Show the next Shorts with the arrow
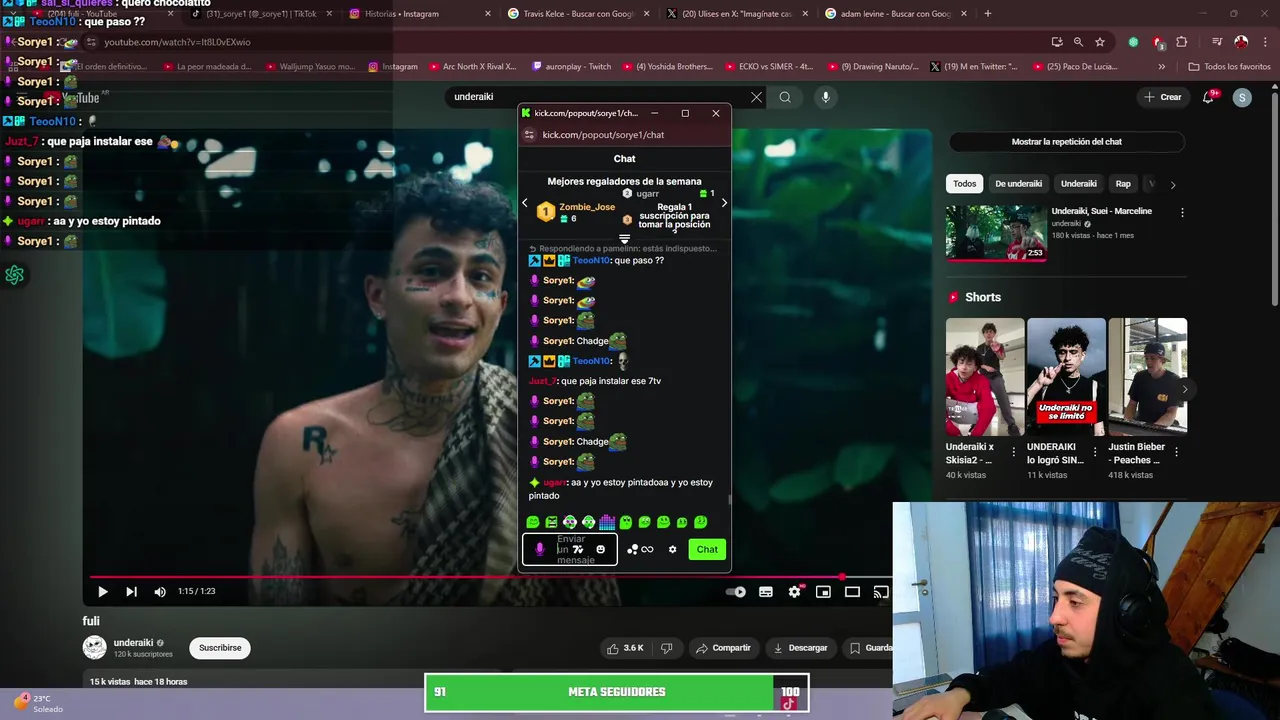 pyautogui.click(x=1185, y=389)
